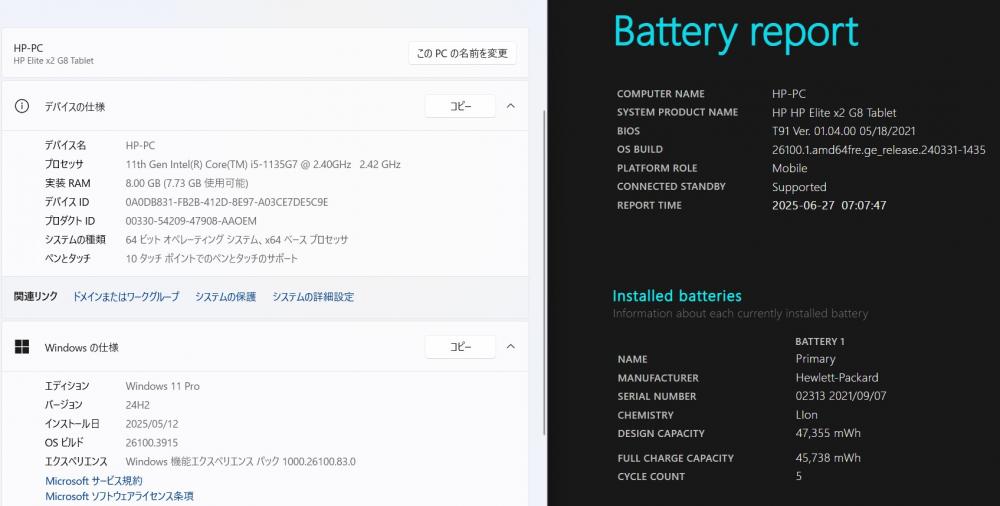Open システムの保護 link

pyautogui.click(x=225, y=297)
